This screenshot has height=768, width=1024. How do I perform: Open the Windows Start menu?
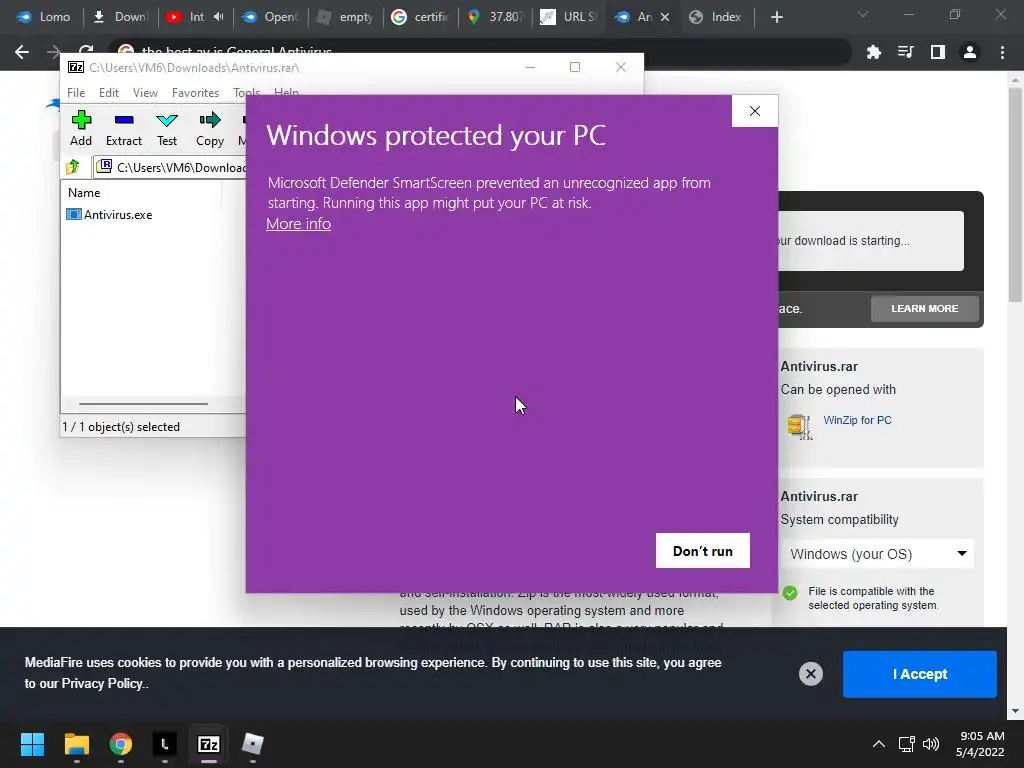[x=32, y=744]
